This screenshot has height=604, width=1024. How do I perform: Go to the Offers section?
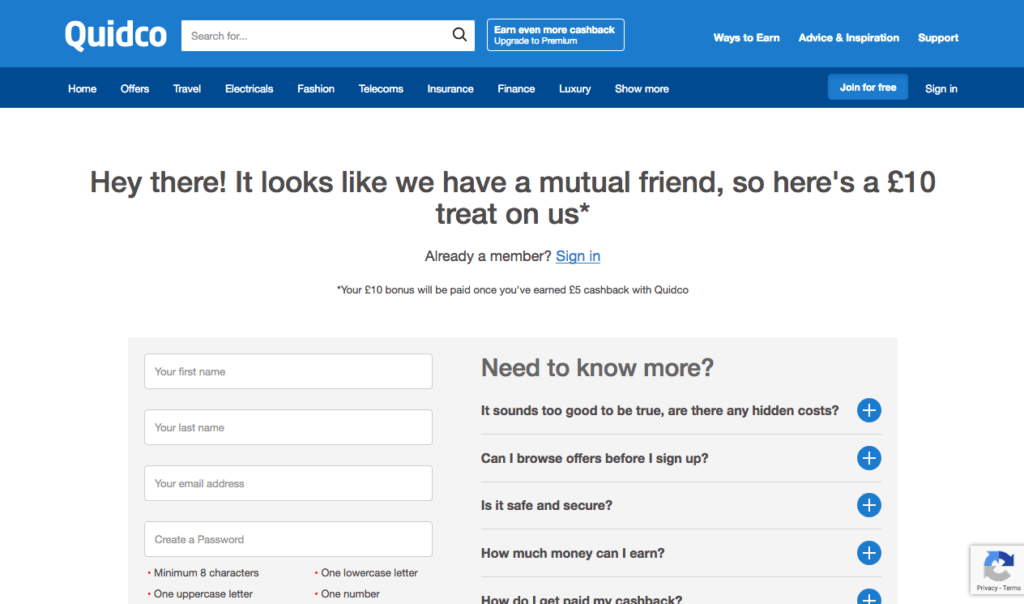pyautogui.click(x=135, y=89)
